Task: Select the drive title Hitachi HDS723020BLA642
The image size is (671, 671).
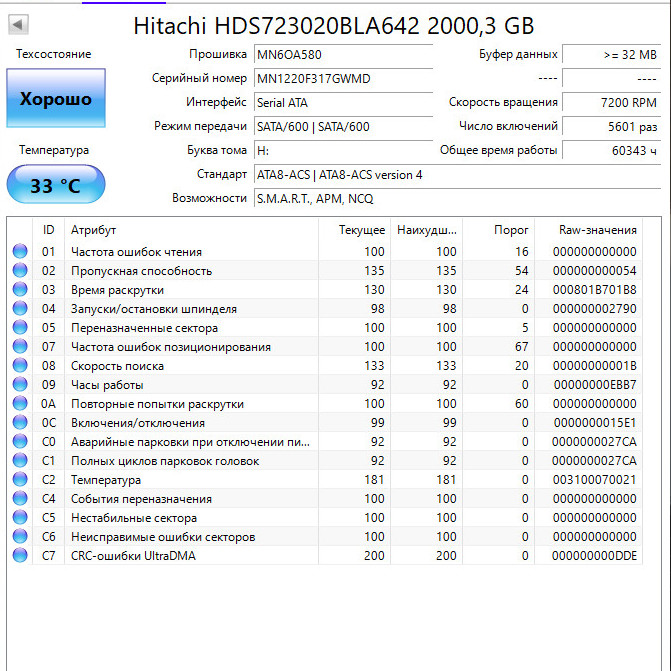Action: pyautogui.click(x=334, y=26)
